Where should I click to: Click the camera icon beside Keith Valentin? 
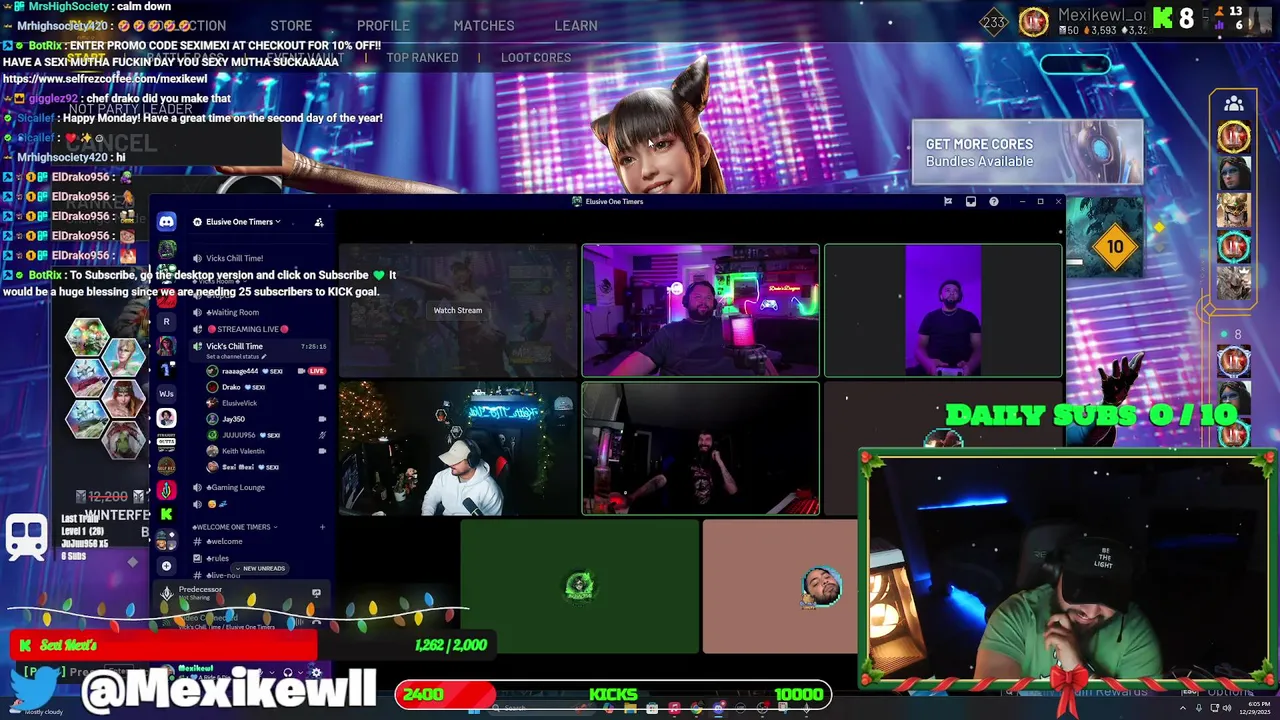[x=321, y=451]
